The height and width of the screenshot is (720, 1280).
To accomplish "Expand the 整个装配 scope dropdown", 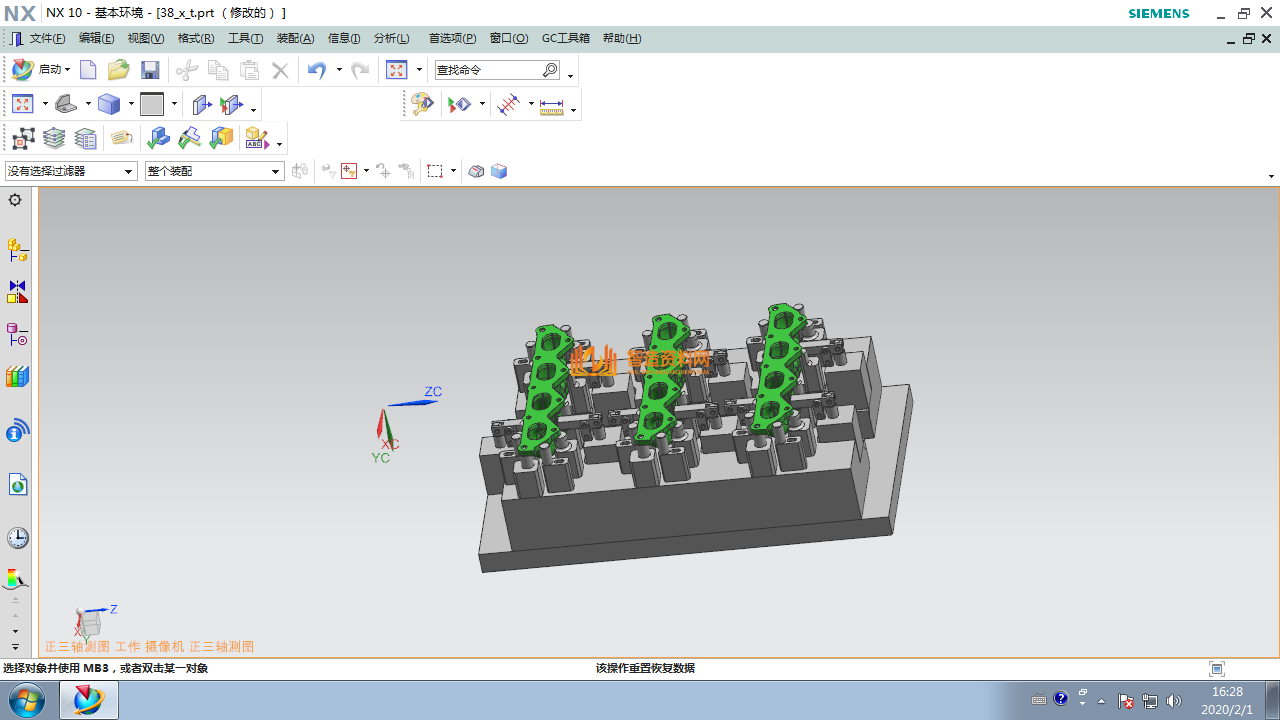I will tap(276, 172).
